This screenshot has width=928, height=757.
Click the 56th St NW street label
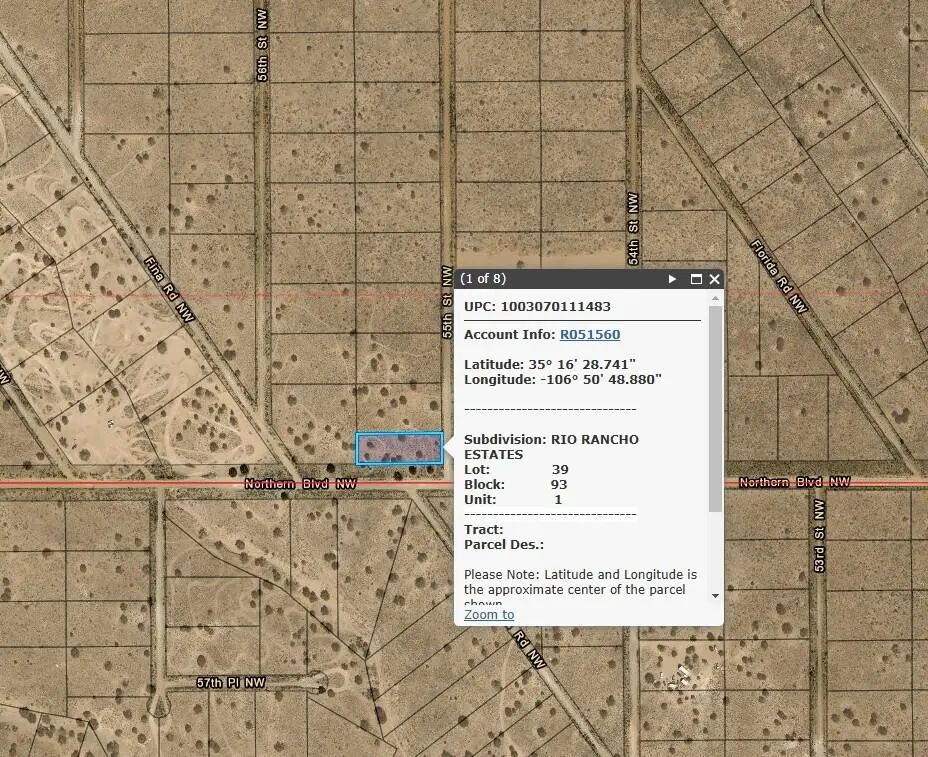(262, 68)
